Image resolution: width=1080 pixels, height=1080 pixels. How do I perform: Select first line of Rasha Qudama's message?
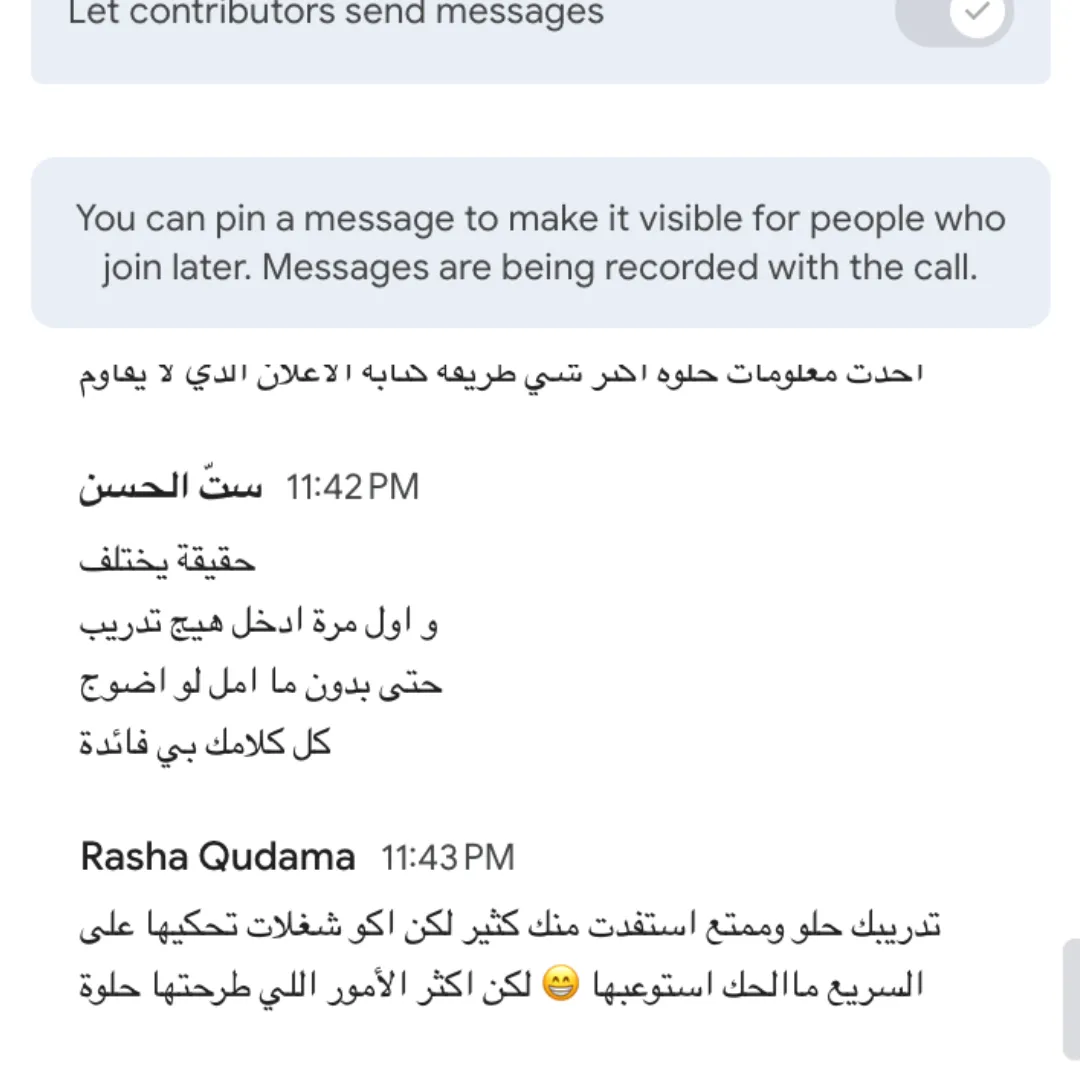510,925
